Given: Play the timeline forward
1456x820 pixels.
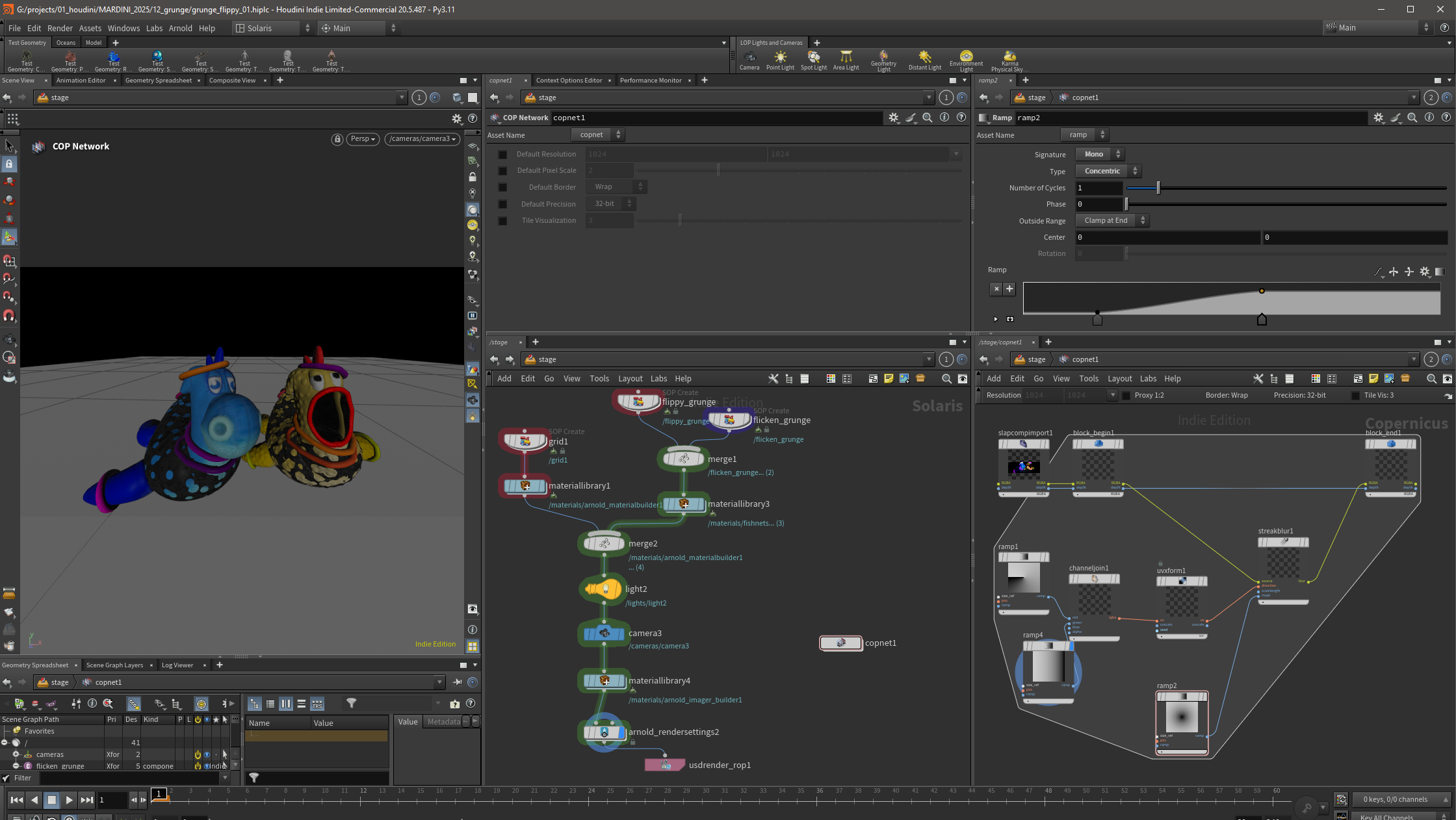Looking at the screenshot, I should tap(69, 800).
